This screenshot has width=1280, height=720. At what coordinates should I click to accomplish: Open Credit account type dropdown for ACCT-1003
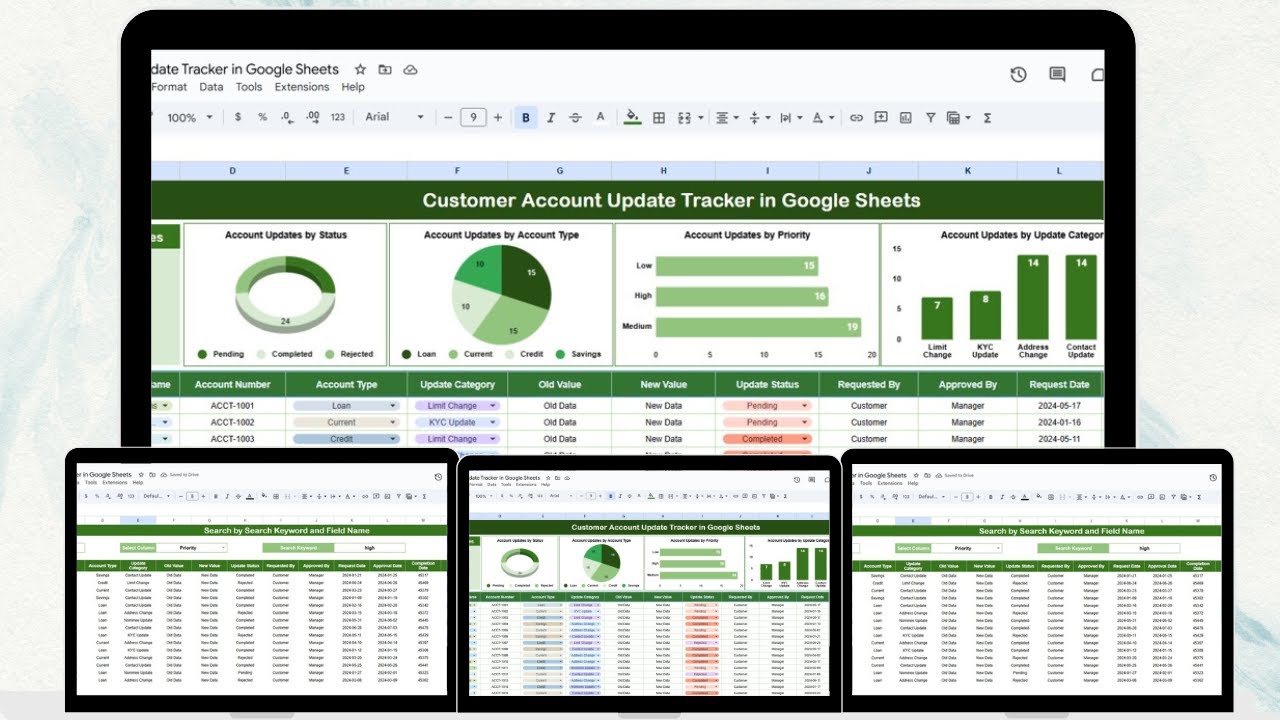(345, 439)
